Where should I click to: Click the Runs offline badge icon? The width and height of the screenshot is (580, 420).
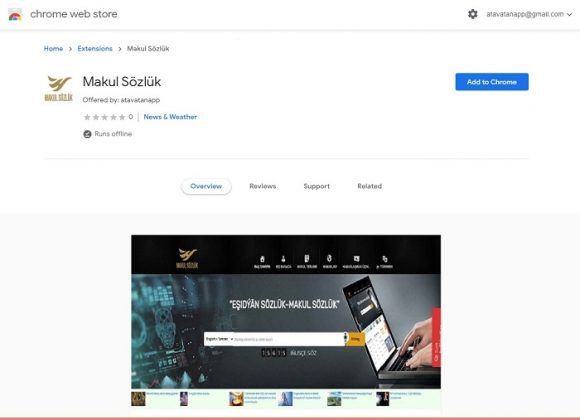(x=87, y=134)
